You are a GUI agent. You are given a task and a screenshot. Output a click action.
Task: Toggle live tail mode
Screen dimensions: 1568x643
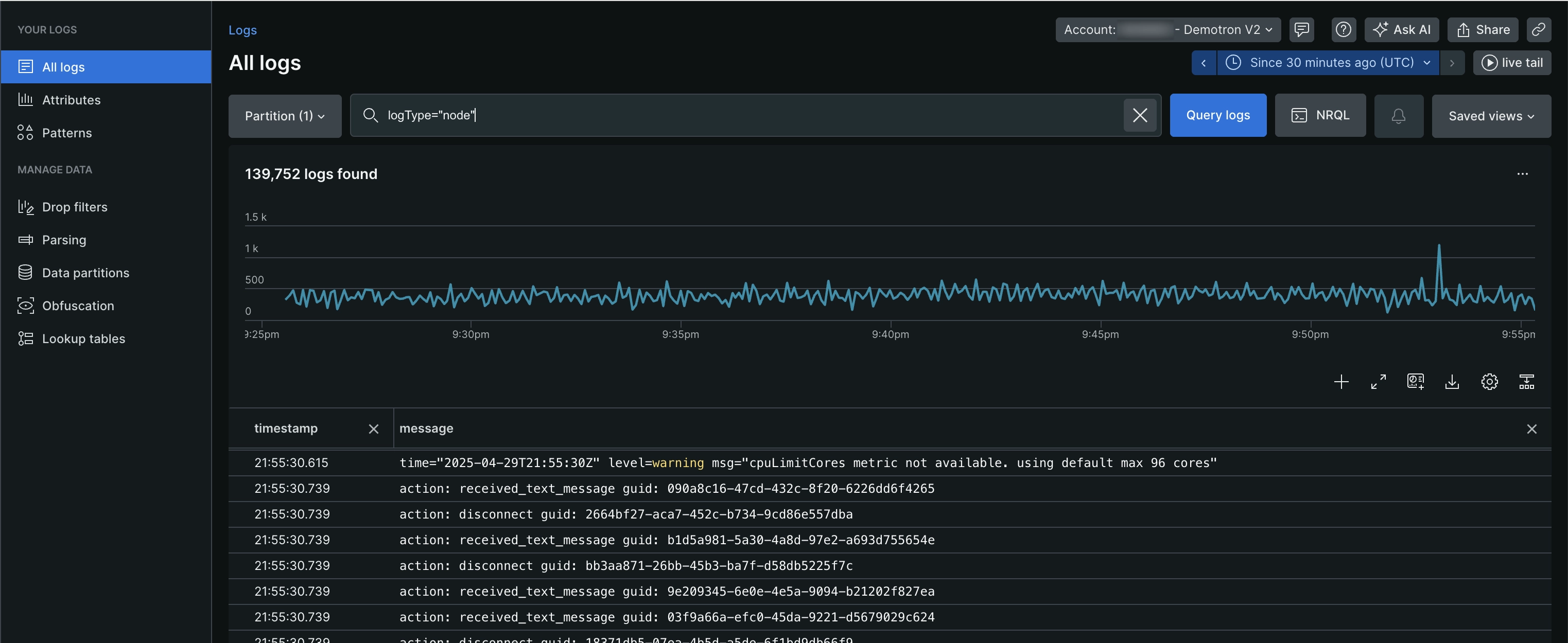click(1511, 63)
